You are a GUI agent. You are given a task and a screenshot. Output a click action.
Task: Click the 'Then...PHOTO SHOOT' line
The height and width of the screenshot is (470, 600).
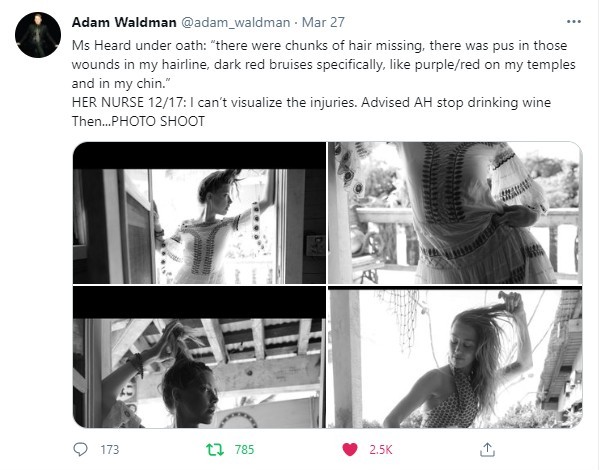click(138, 121)
